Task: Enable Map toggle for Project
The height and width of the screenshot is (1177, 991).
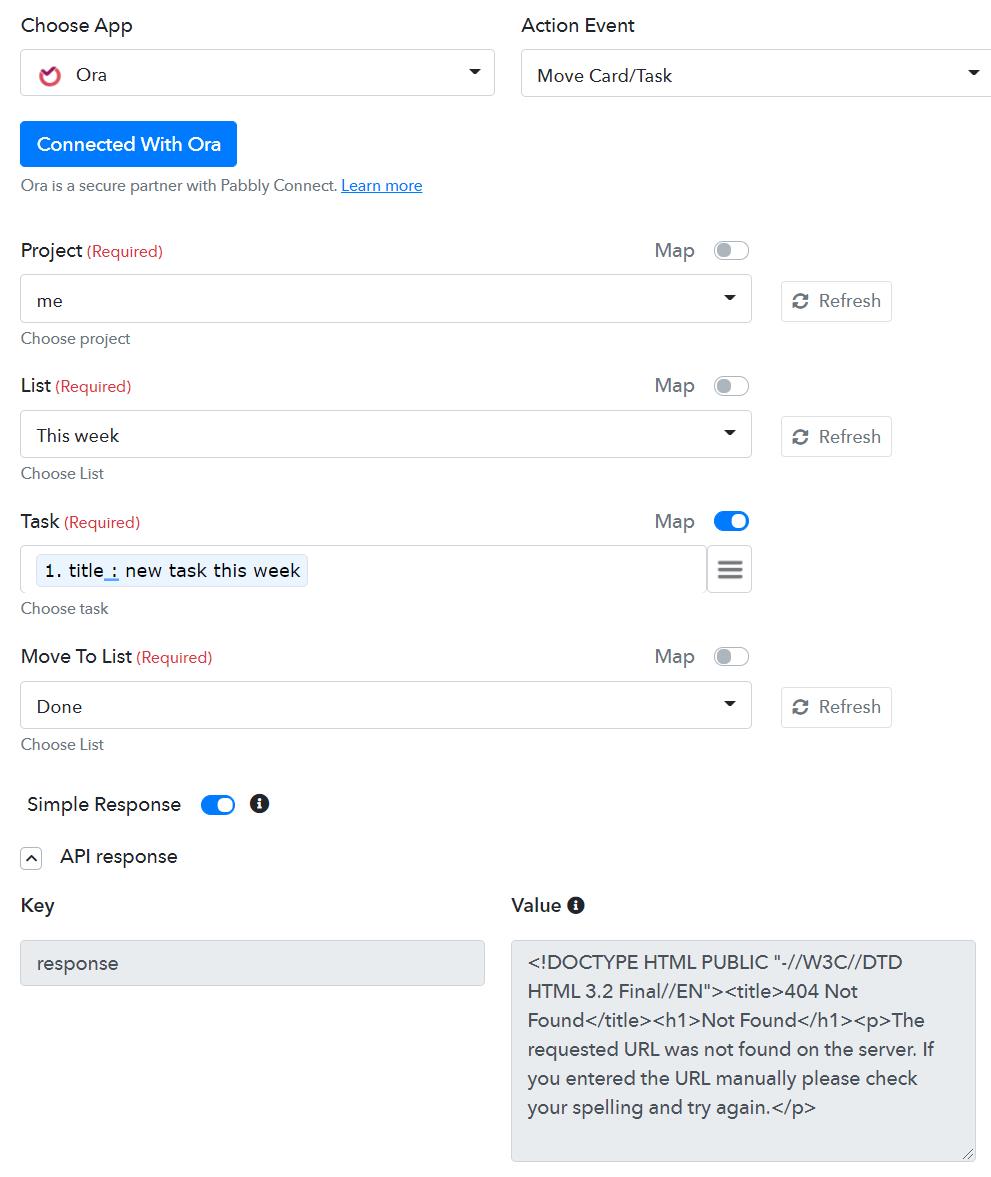Action: click(x=731, y=251)
